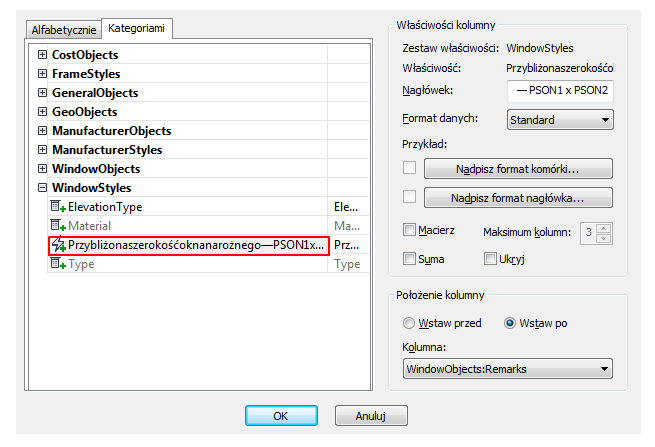Expand the ManufacturerStyles node
This screenshot has height=447, width=655.
point(42,150)
